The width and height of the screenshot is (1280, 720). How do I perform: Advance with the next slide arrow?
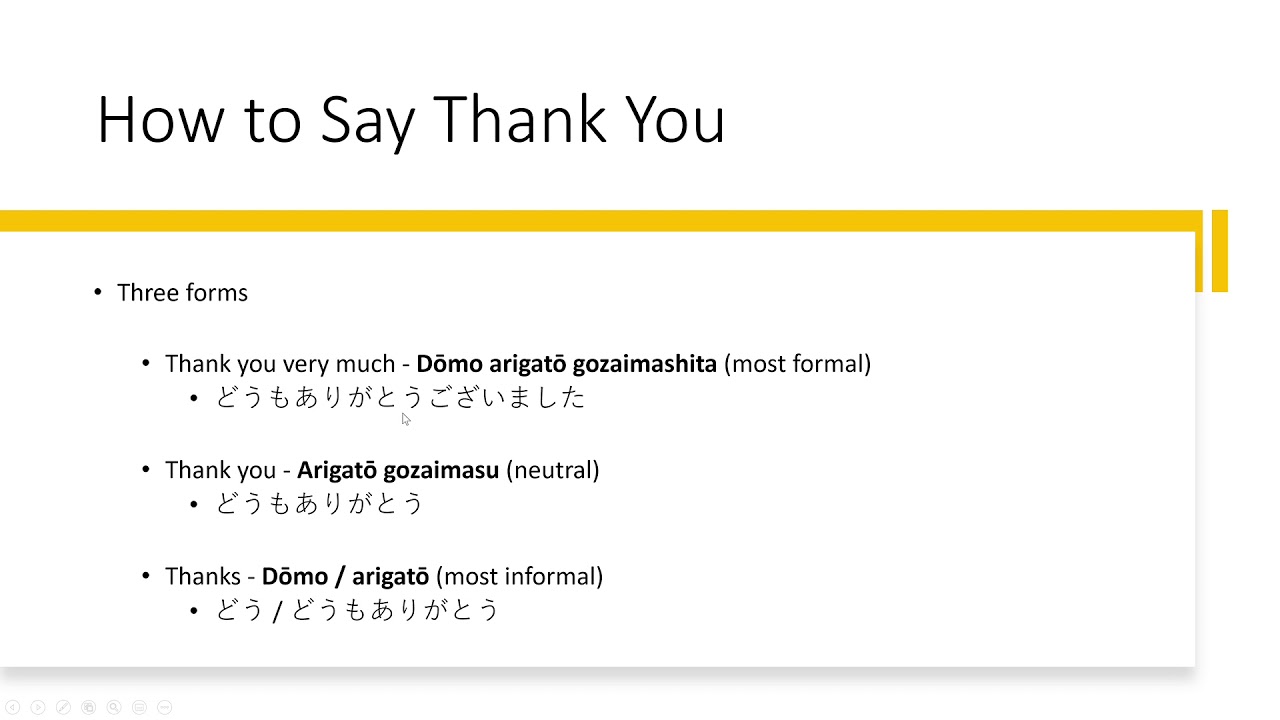[38, 707]
